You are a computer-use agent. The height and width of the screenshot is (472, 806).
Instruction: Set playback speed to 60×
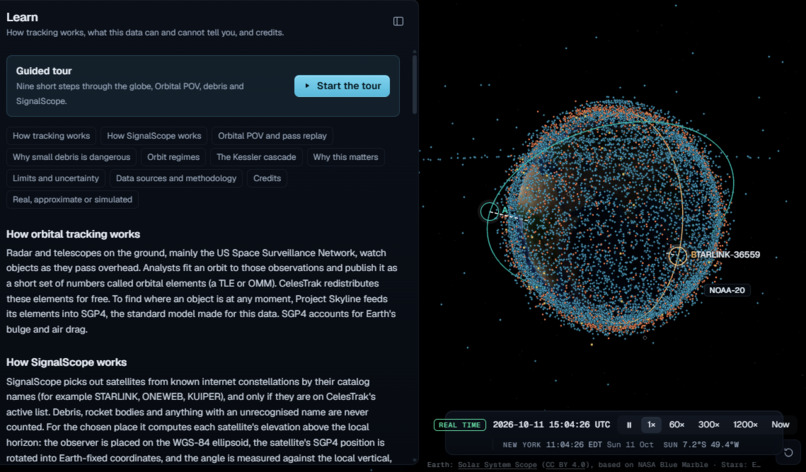[x=676, y=425]
